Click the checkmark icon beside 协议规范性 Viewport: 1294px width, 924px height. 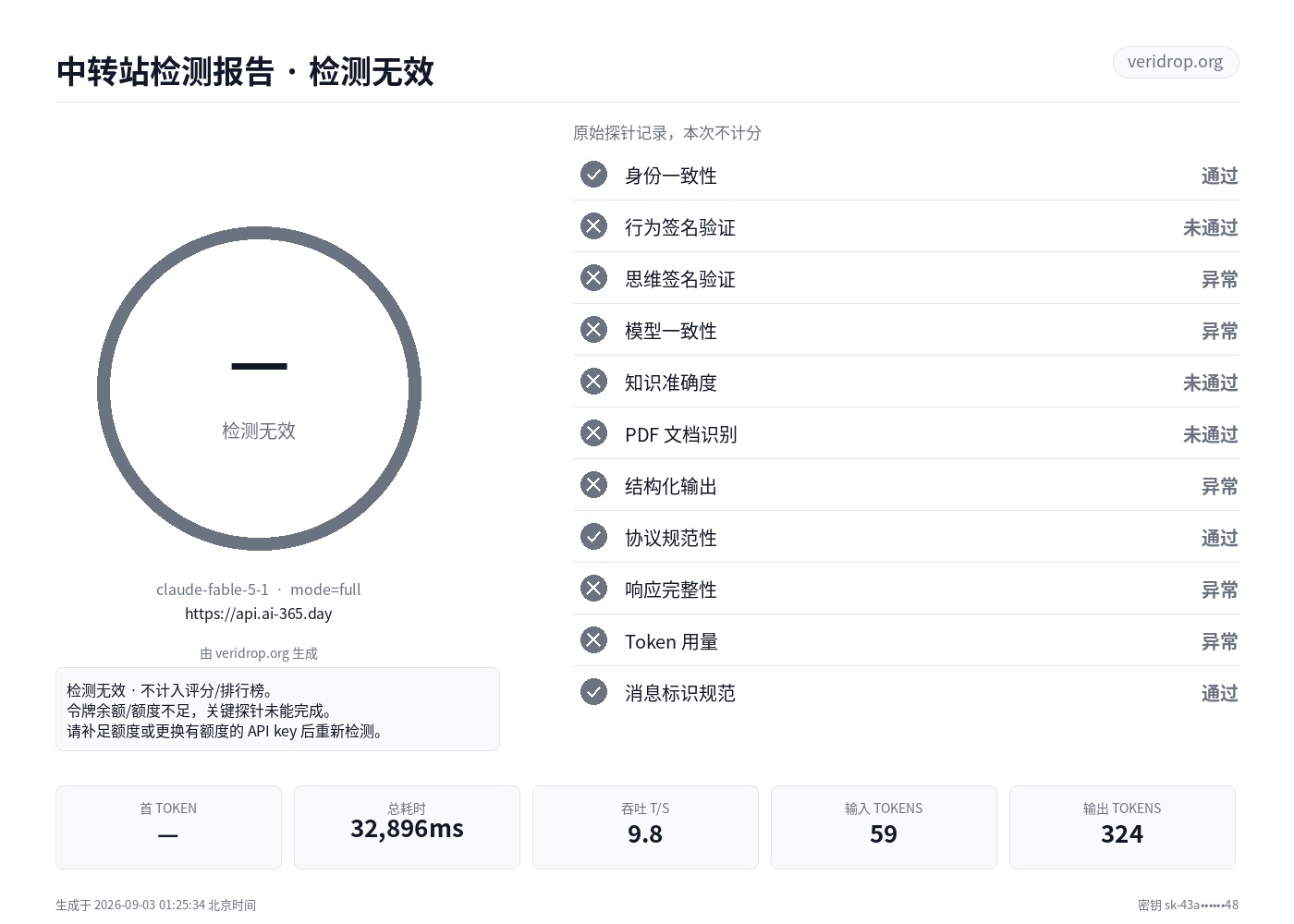point(593,537)
